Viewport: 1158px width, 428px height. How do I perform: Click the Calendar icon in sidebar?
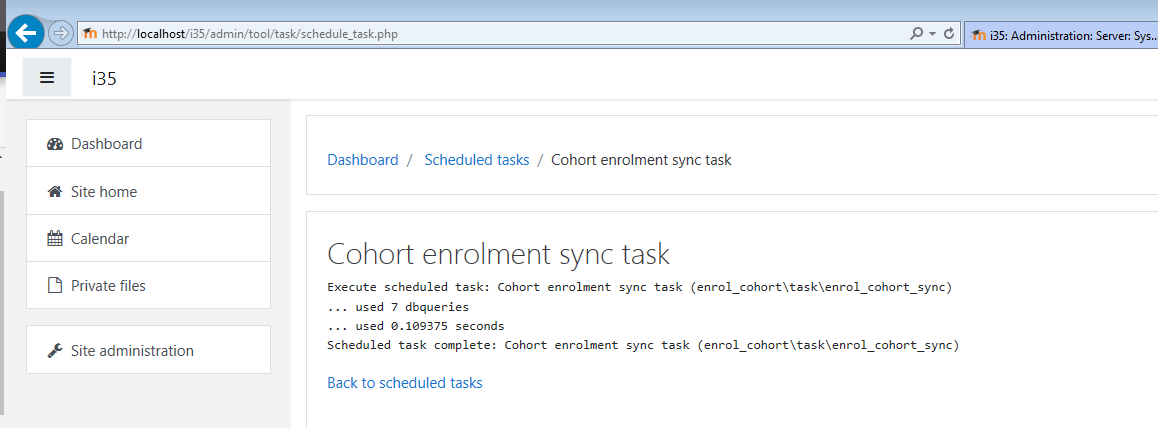click(x=55, y=238)
